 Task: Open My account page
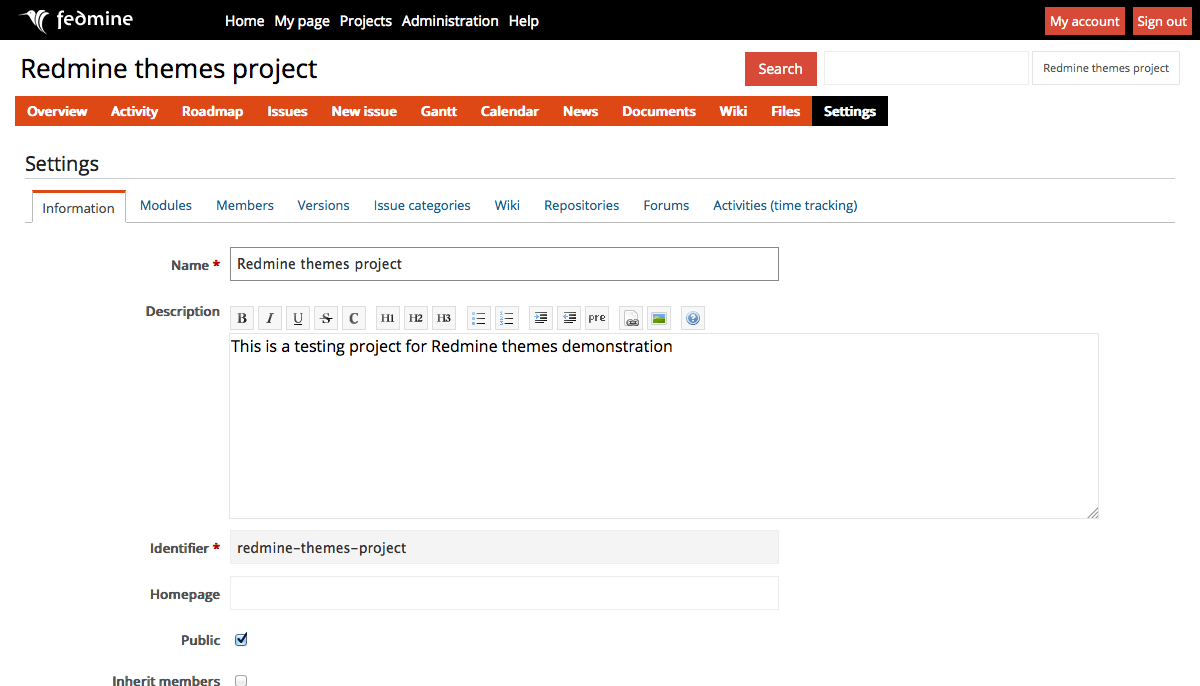[x=1085, y=21]
